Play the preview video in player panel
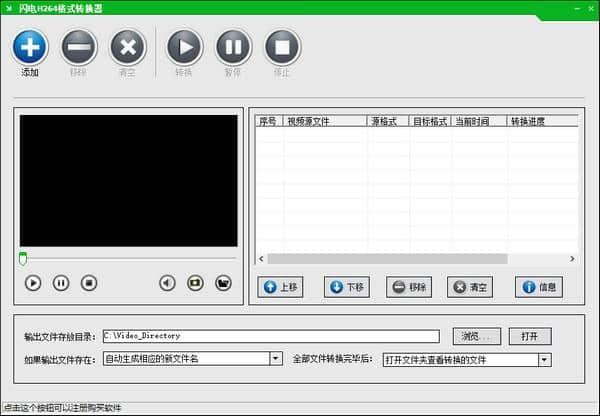 click(33, 283)
